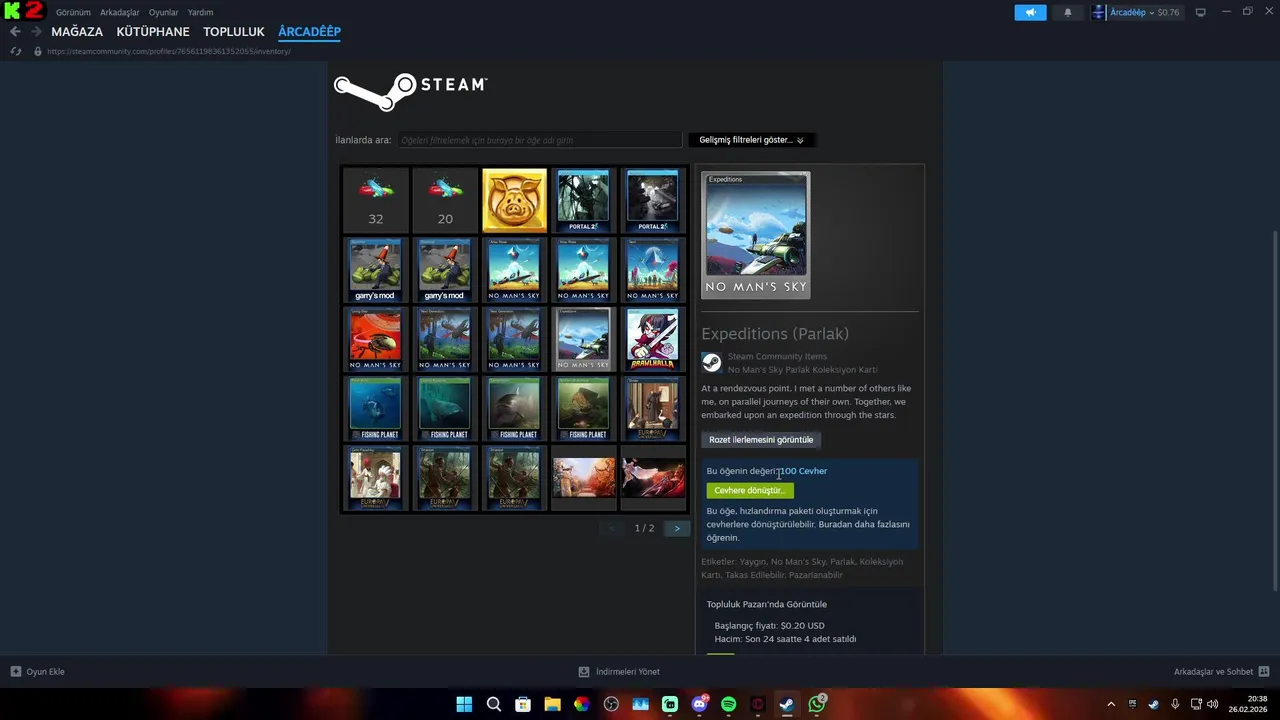The width and height of the screenshot is (1280, 720).
Task: Open File Explorer from the taskbar
Action: point(552,704)
